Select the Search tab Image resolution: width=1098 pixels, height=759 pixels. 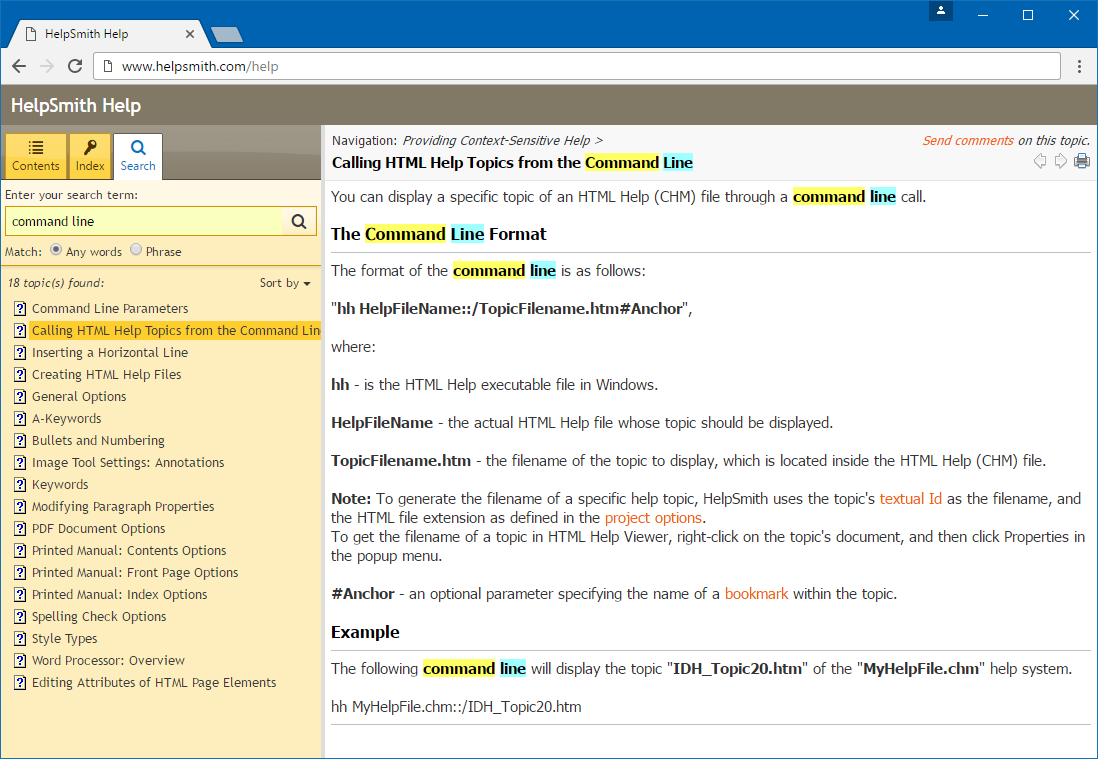coord(138,155)
